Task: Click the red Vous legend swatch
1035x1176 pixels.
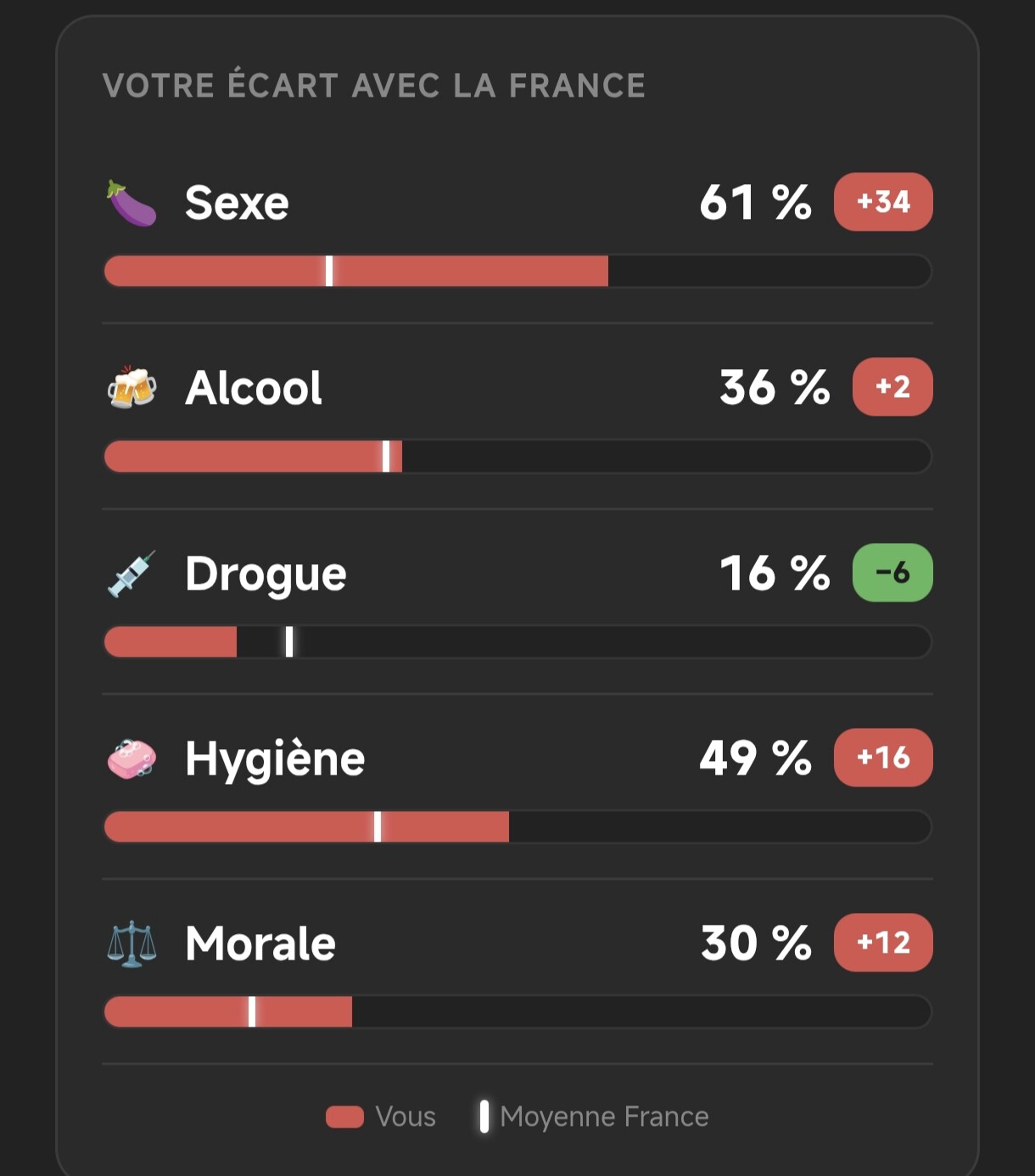Action: click(x=344, y=1117)
